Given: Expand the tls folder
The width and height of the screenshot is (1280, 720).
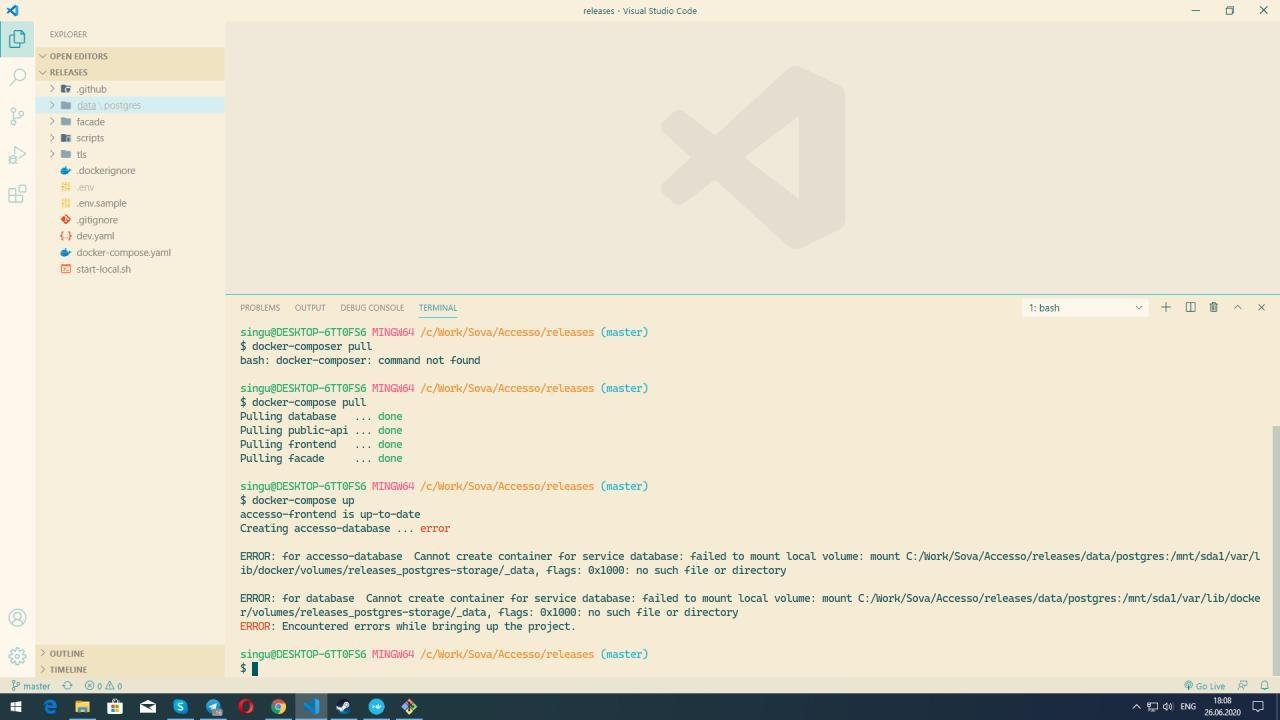Looking at the screenshot, I should pyautogui.click(x=130, y=154).
